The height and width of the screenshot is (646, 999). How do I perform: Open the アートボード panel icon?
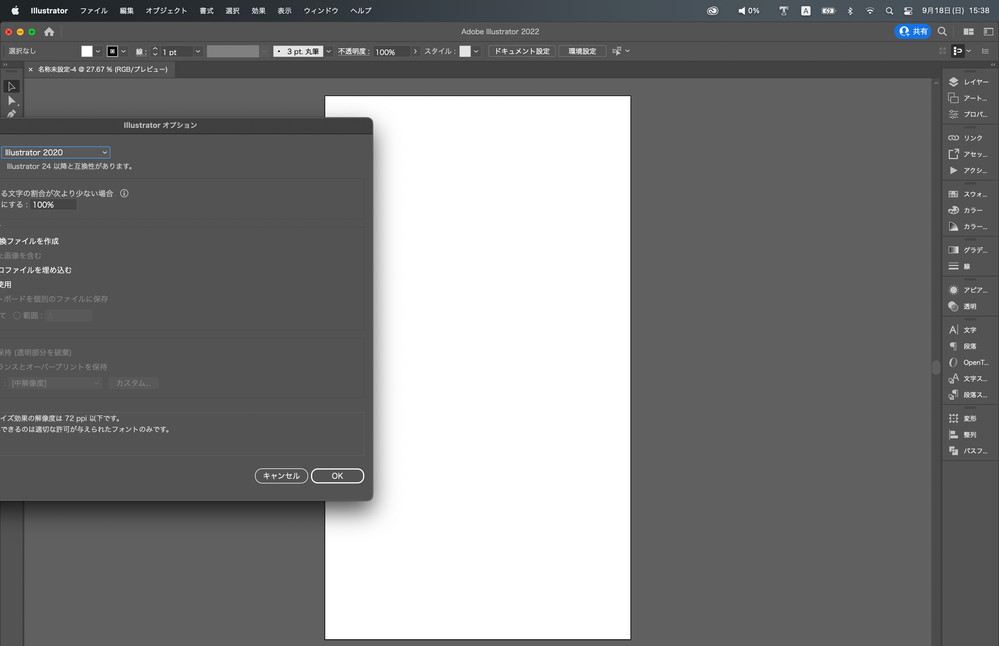tap(968, 98)
